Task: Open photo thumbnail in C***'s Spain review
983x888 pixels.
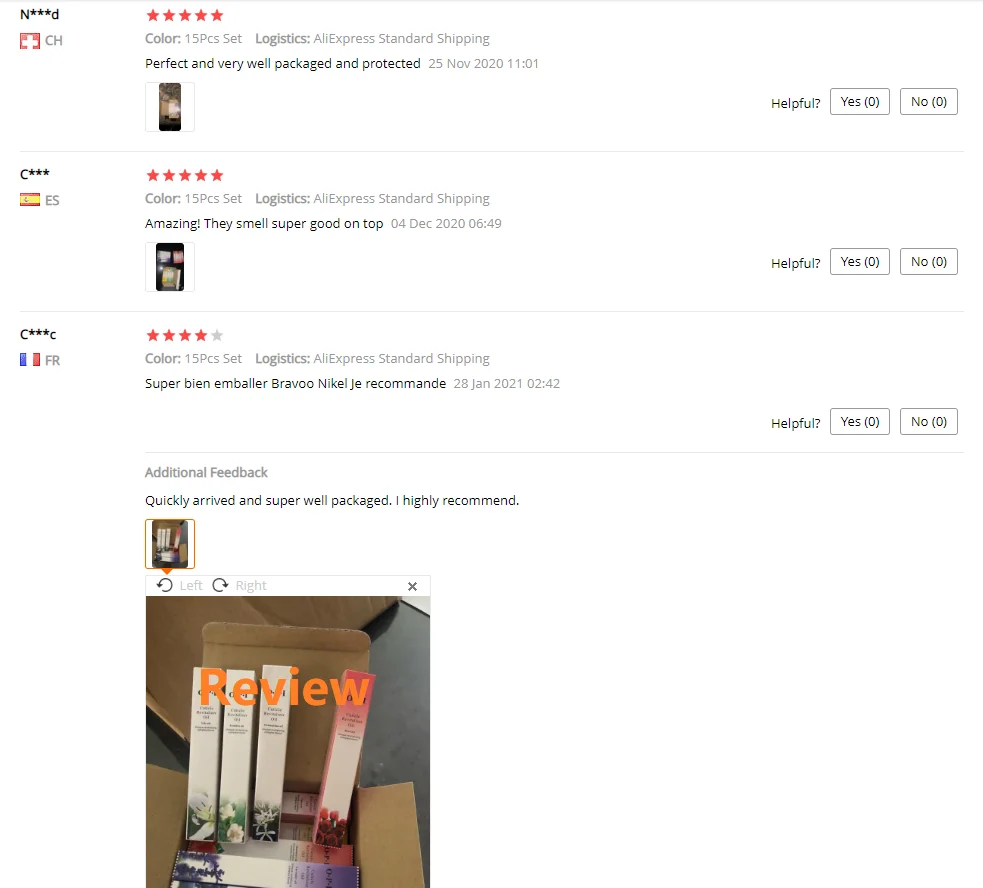Action: (x=170, y=267)
